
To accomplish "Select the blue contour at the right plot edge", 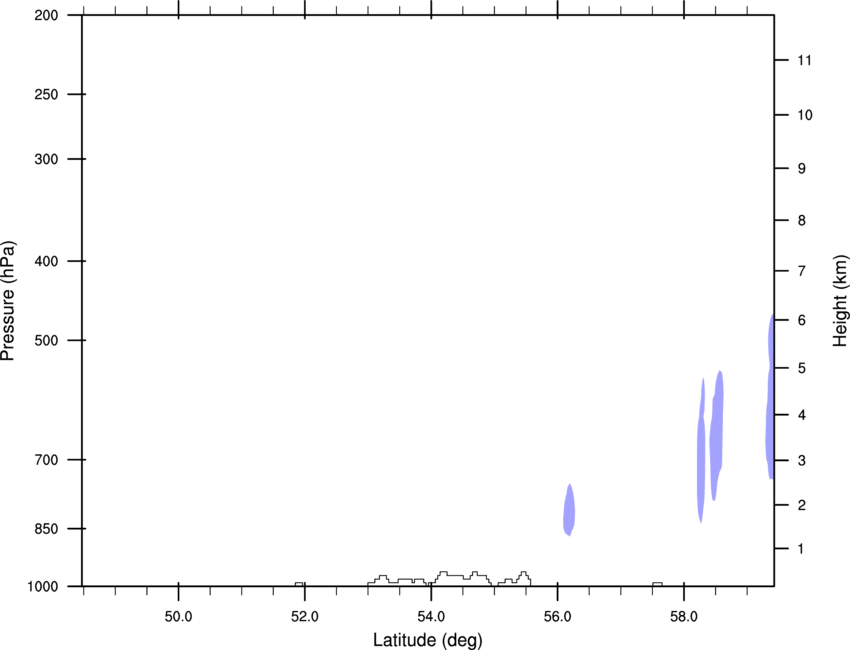I will [769, 397].
